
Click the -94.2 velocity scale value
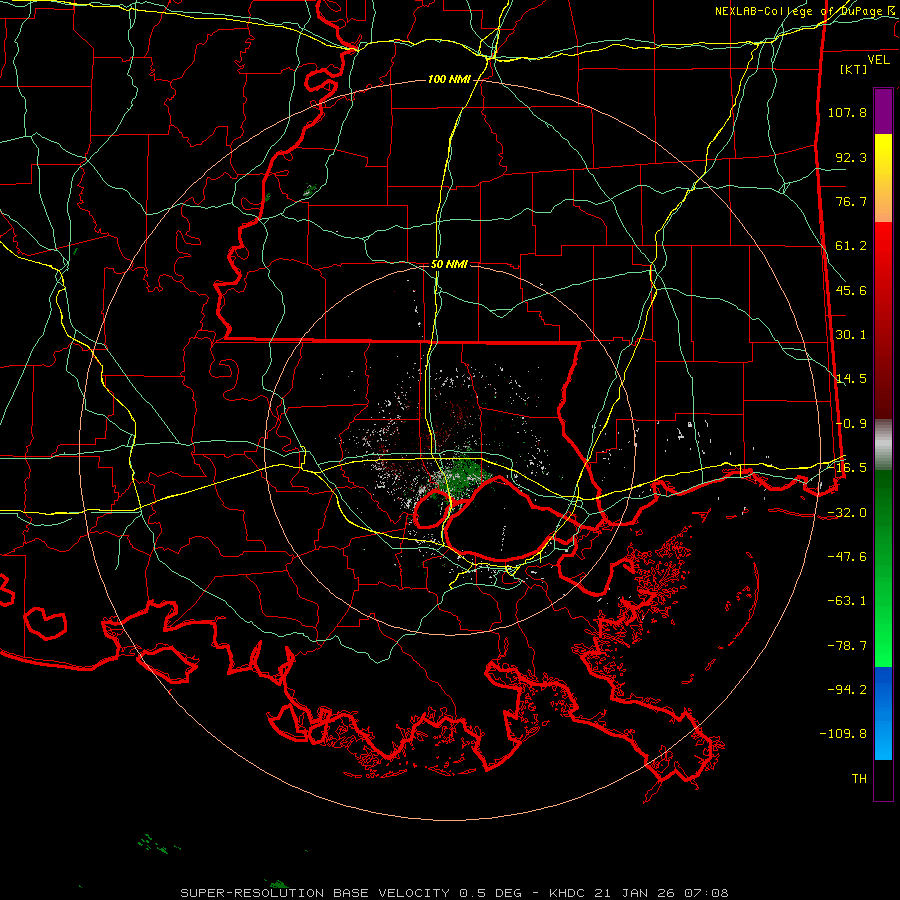click(847, 690)
